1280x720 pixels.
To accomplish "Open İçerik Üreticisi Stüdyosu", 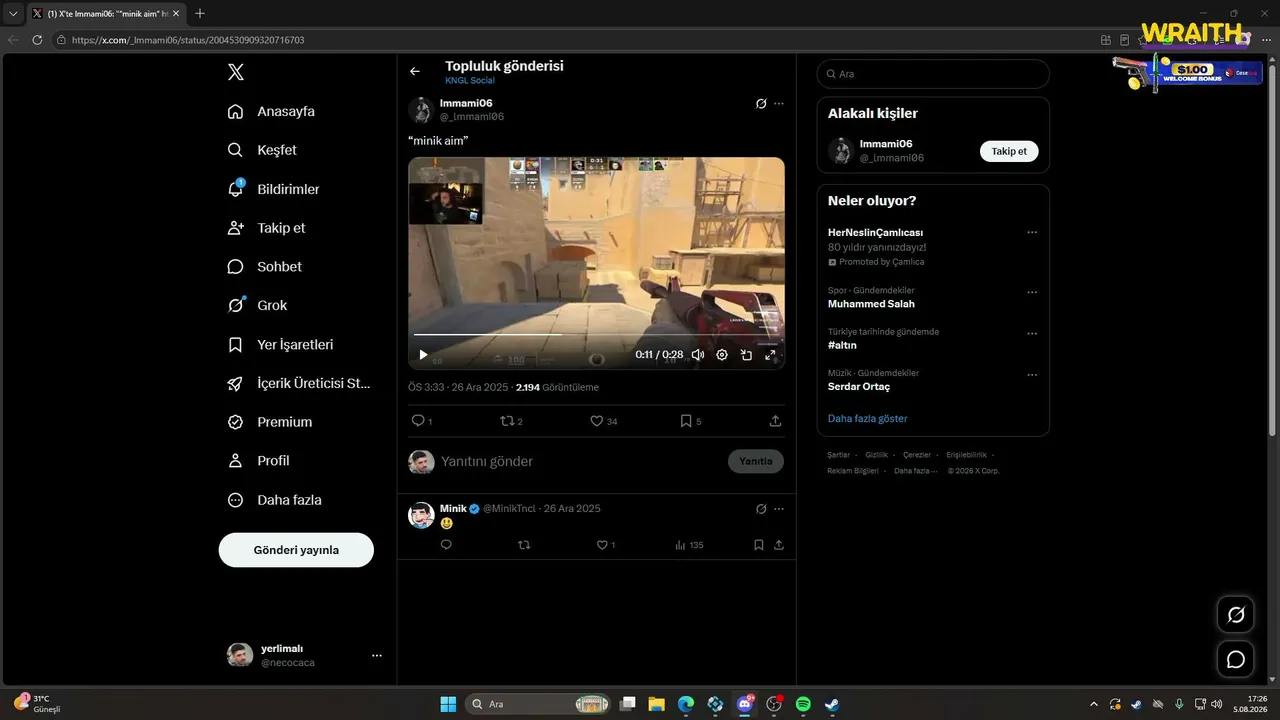I will point(299,383).
